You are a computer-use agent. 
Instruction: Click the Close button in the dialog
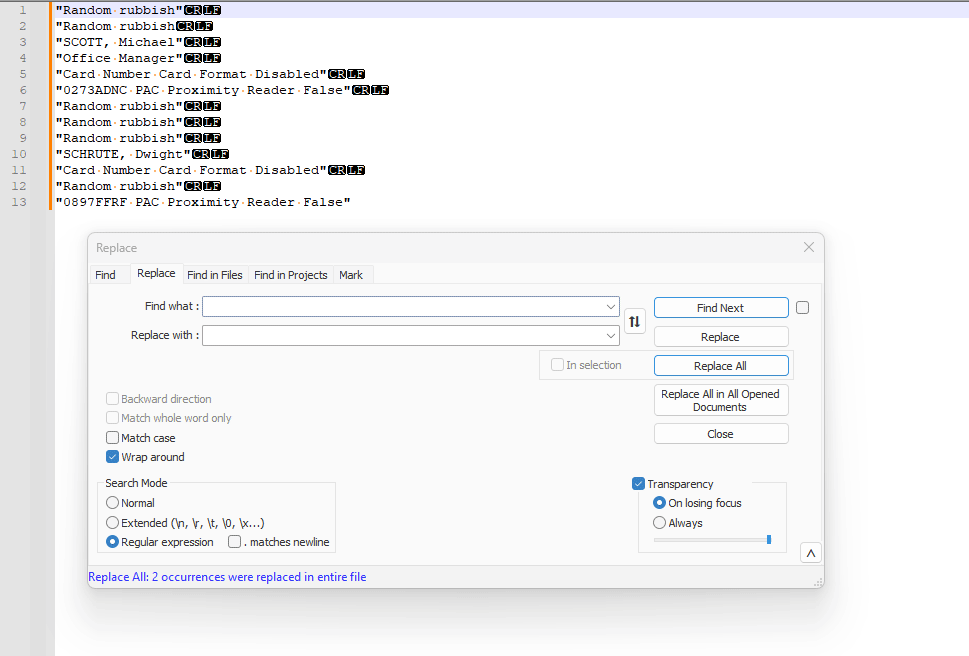coord(721,434)
